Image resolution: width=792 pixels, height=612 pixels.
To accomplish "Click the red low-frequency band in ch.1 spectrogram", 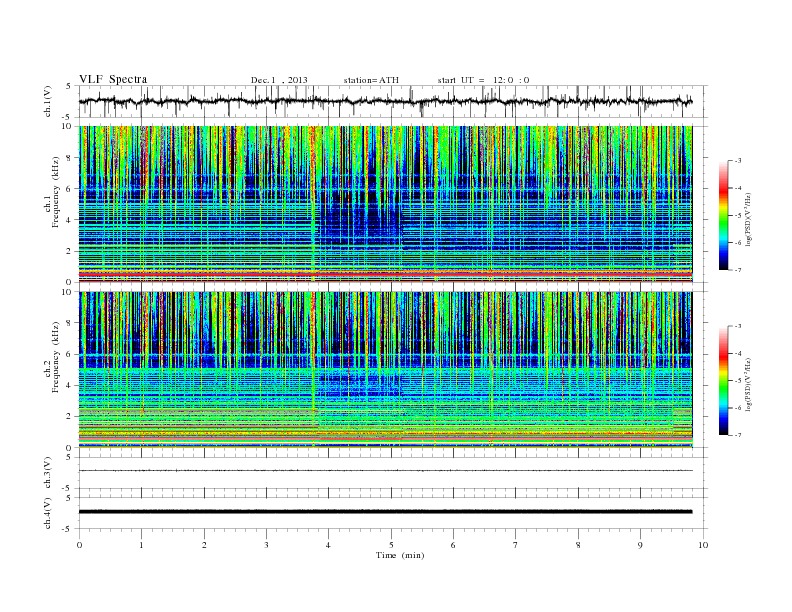I will [385, 274].
